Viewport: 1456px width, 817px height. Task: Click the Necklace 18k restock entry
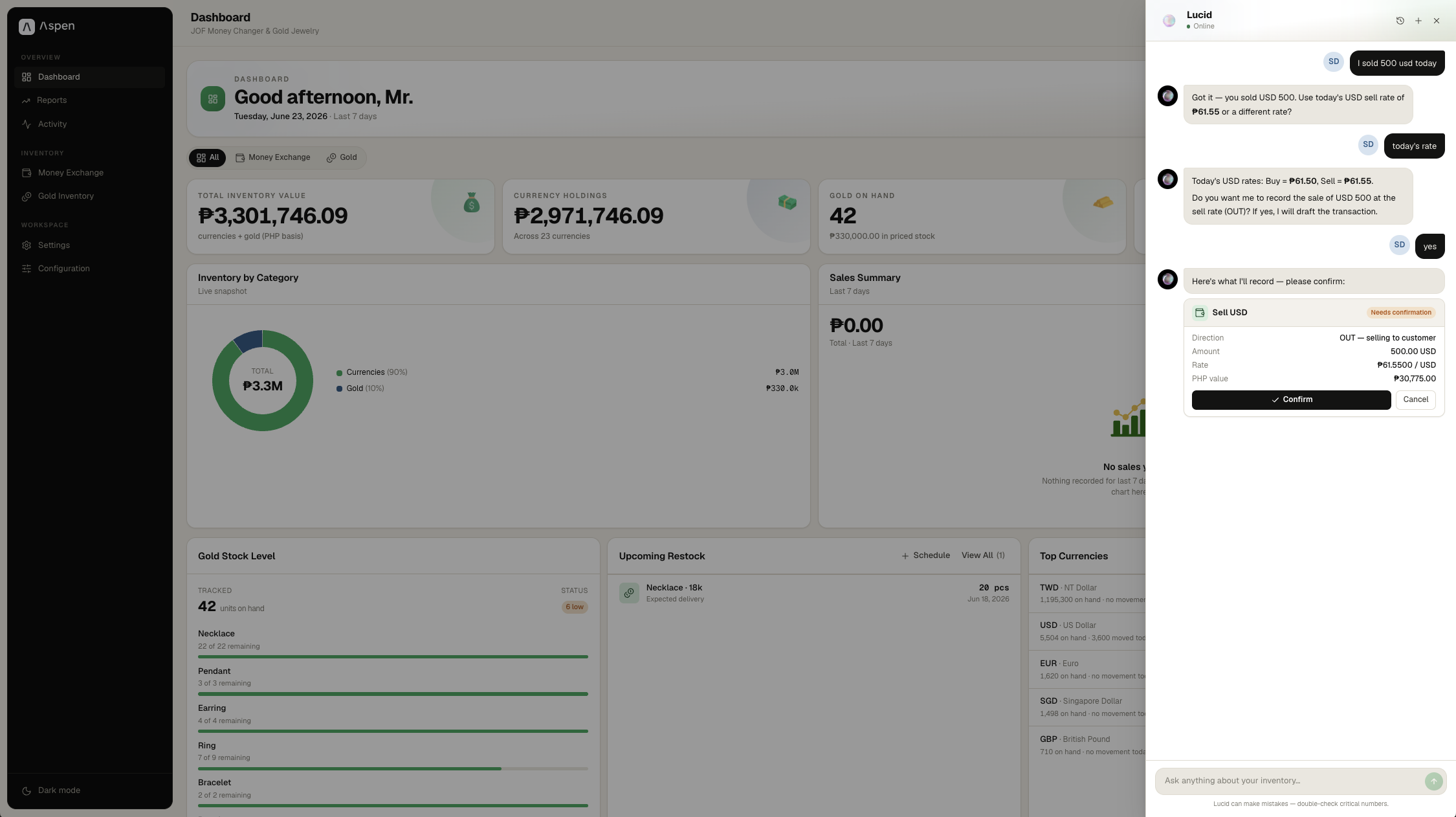coord(814,593)
